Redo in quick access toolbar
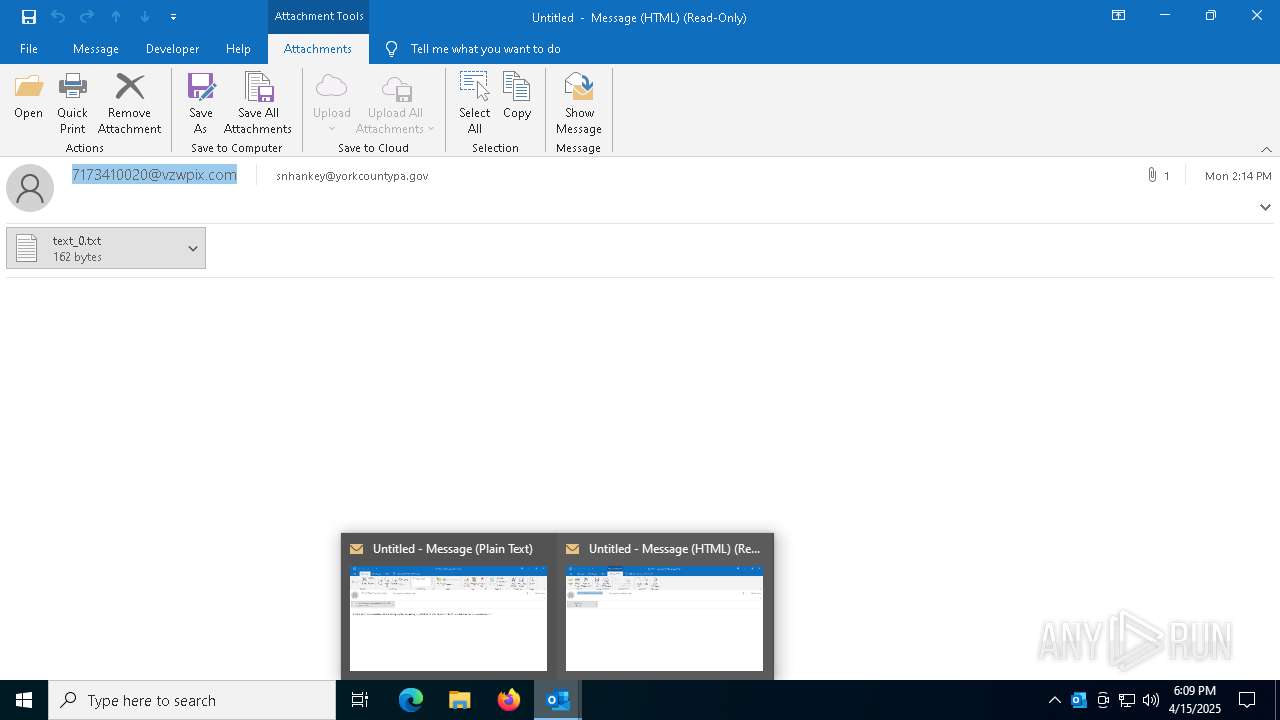Viewport: 1280px width, 720px height. tap(87, 17)
